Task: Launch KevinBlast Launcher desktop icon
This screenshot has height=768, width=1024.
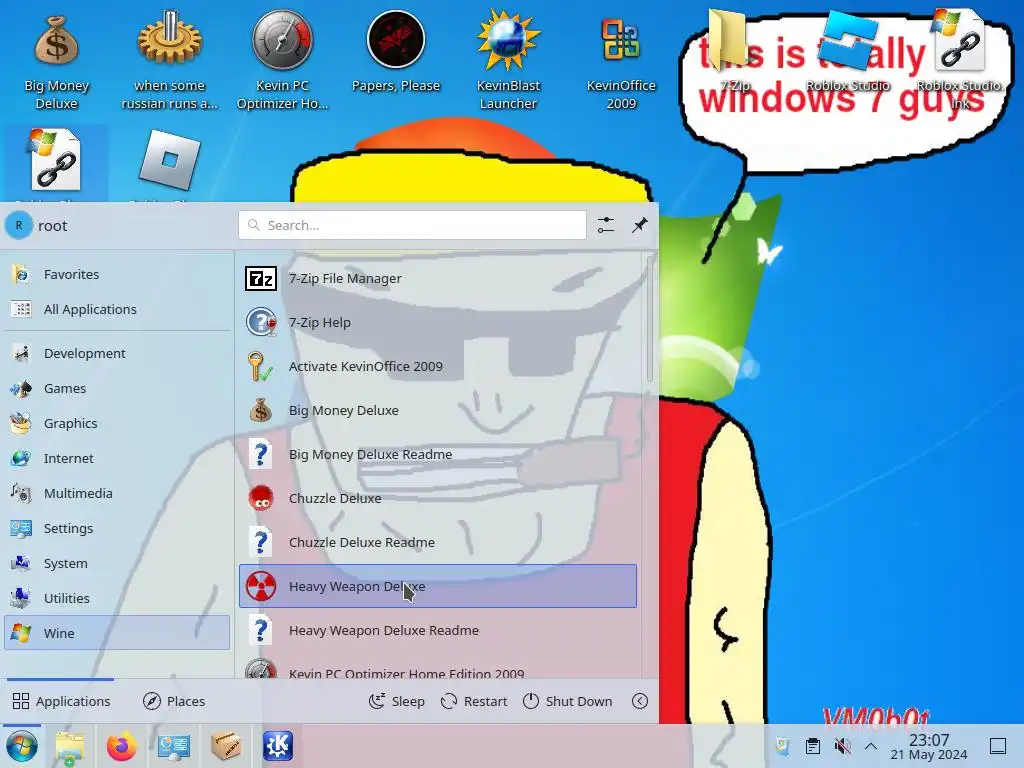Action: coord(508,61)
